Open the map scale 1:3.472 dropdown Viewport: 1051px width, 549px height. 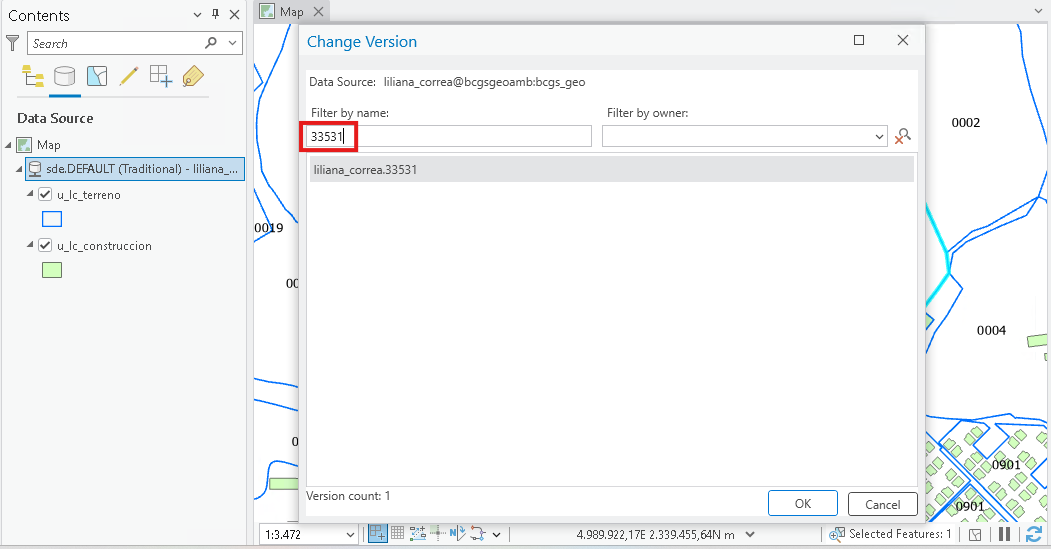350,534
